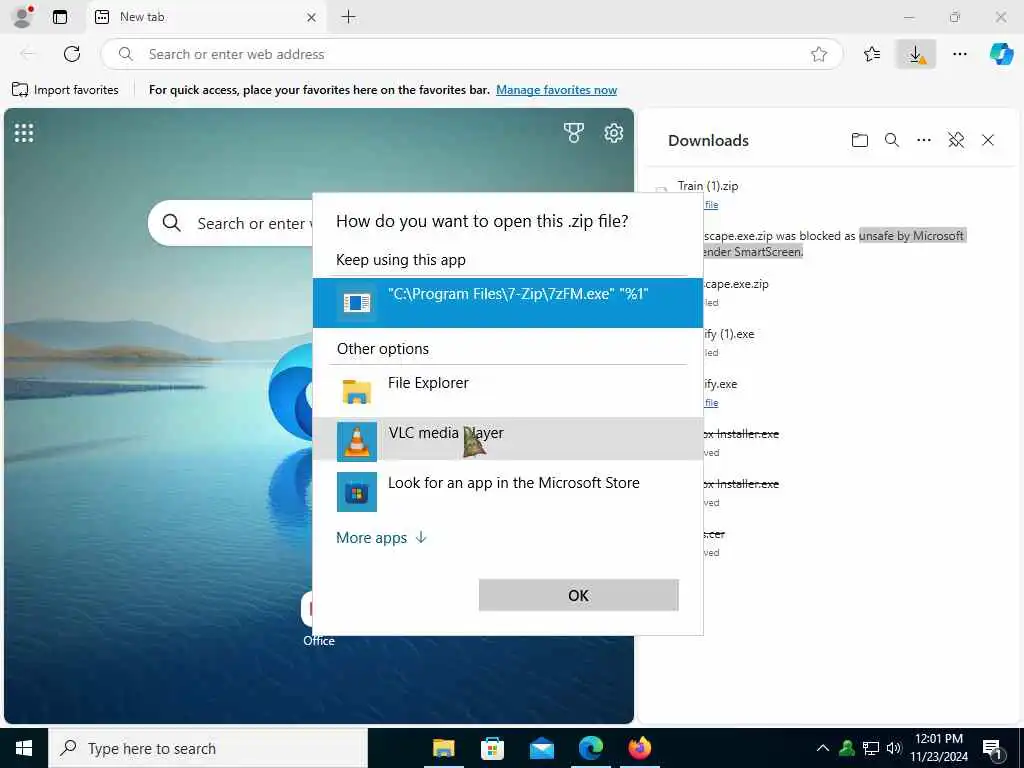Show hidden tray icons chevron
Screen dimensions: 1024x768
pyautogui.click(x=823, y=748)
